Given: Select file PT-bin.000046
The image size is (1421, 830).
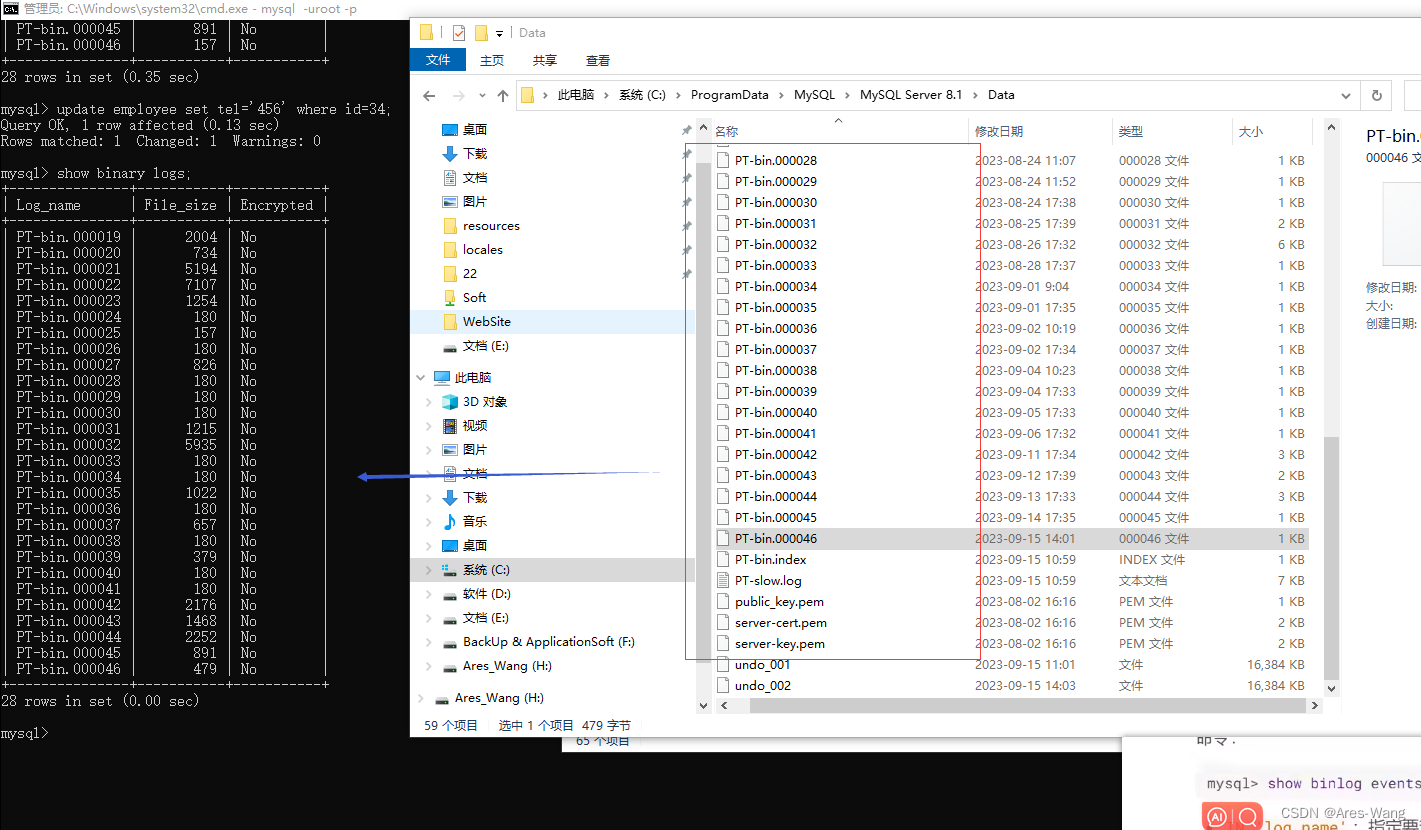Looking at the screenshot, I should (776, 538).
